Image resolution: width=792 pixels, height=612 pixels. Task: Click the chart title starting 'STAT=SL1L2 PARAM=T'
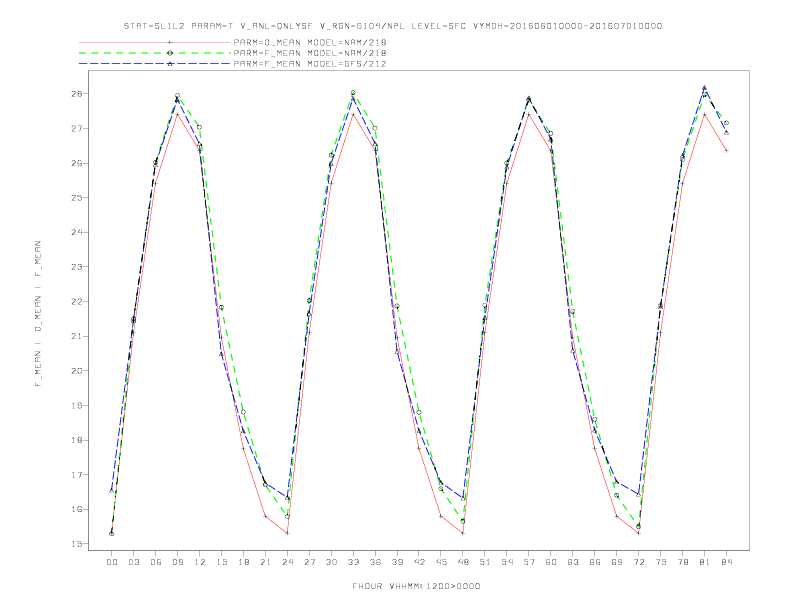click(392, 26)
